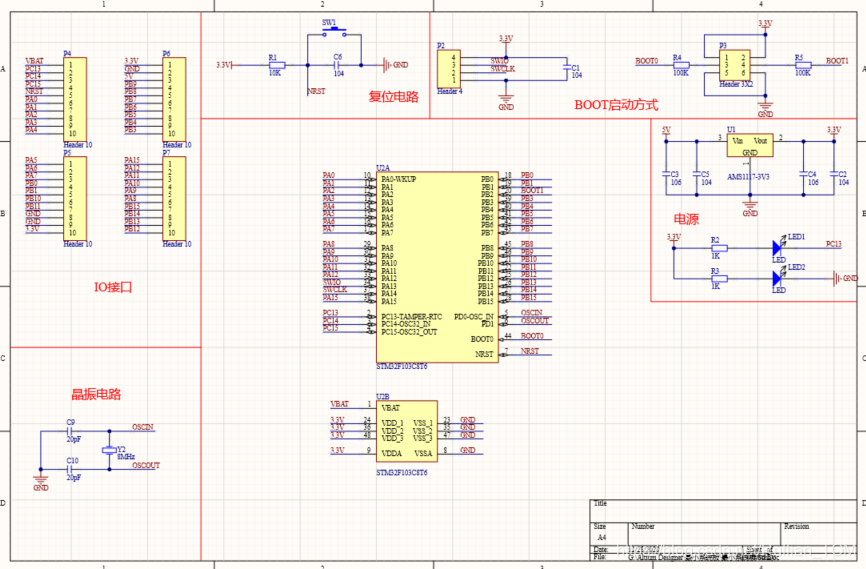Click capacitor C4 on the regulator output
This screenshot has height=569, width=866.
click(x=804, y=174)
